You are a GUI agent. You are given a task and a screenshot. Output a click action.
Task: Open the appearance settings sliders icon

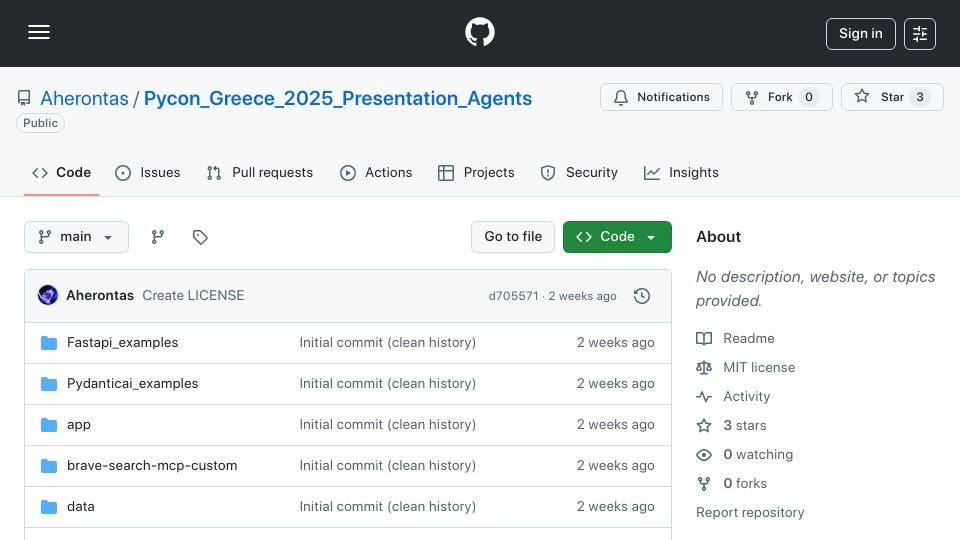(x=920, y=34)
